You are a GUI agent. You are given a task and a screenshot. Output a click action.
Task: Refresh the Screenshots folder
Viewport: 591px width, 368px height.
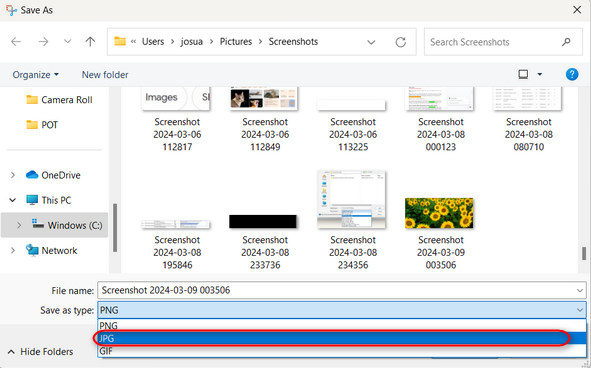[401, 42]
